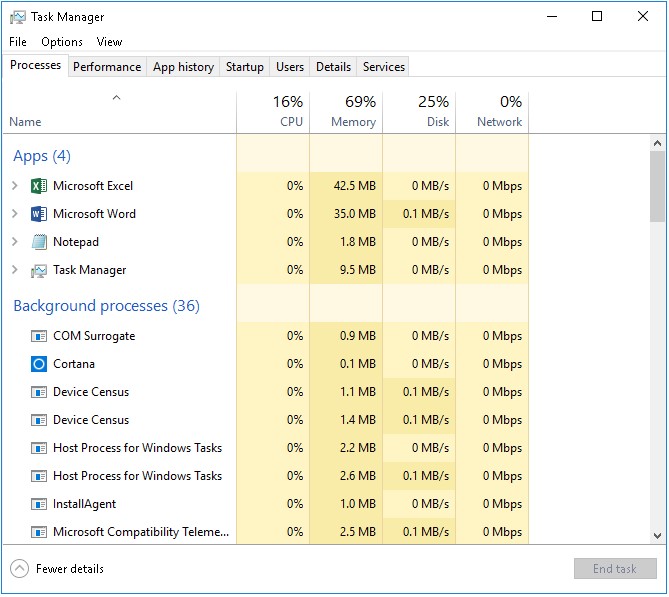Sort by the Network column header

point(492,113)
